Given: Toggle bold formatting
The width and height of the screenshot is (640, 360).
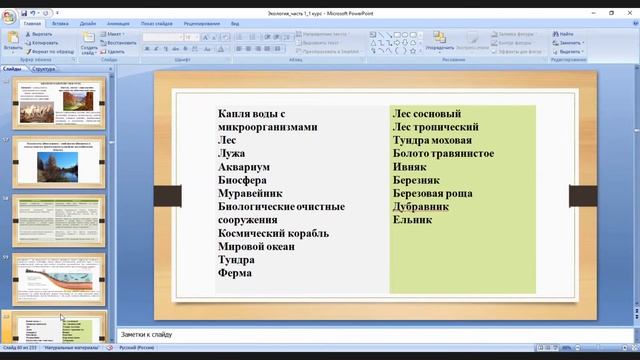Looking at the screenshot, I should 147,49.
